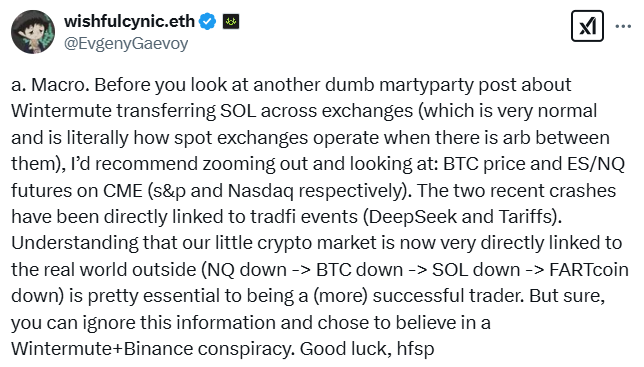This screenshot has height=367, width=644.
Task: Click "futures on CME" in the post text
Action: tap(77, 190)
